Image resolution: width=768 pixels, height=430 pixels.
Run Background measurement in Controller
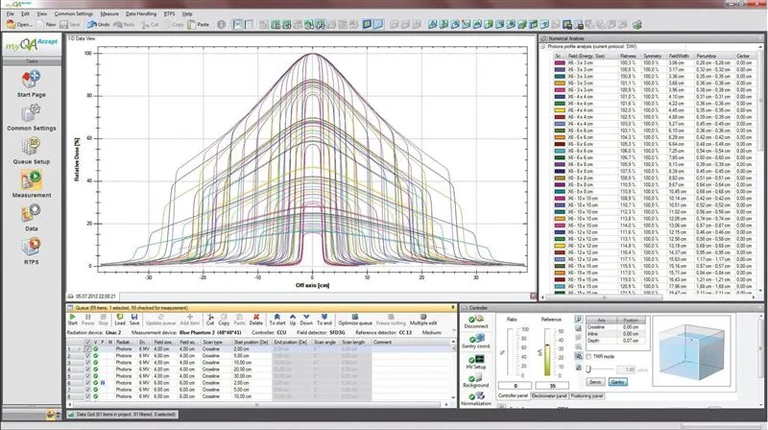point(476,382)
